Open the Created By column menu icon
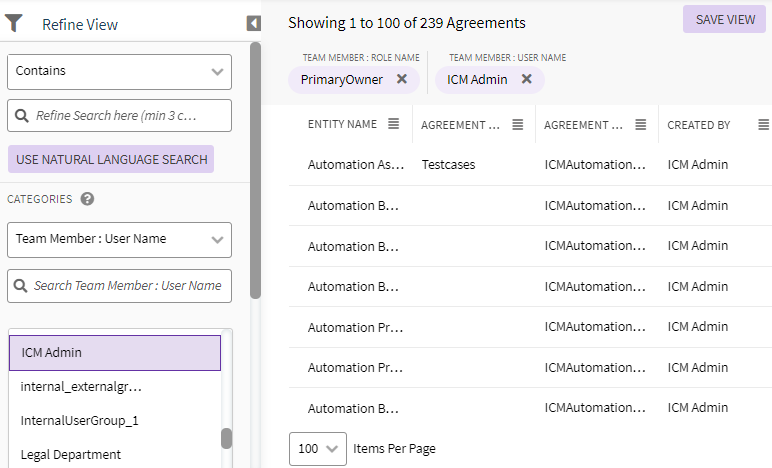The width and height of the screenshot is (772, 468). pos(763,125)
